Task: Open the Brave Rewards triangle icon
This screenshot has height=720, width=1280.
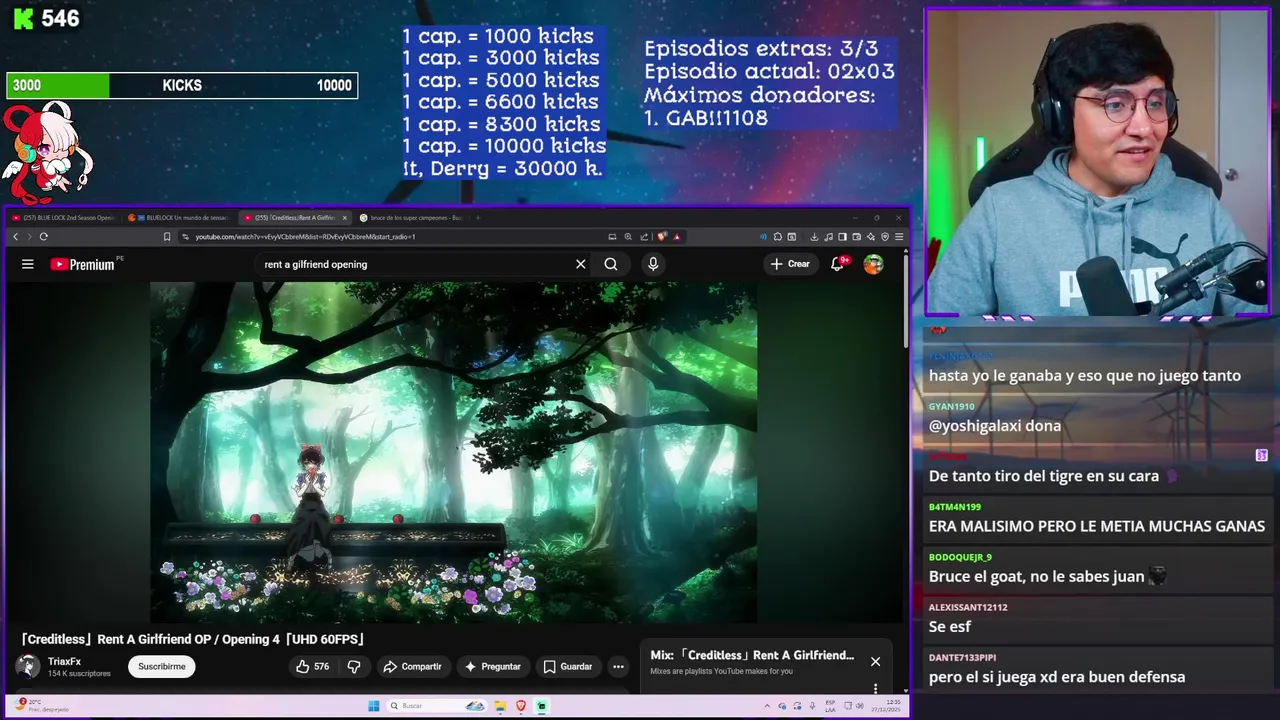Action: [677, 236]
